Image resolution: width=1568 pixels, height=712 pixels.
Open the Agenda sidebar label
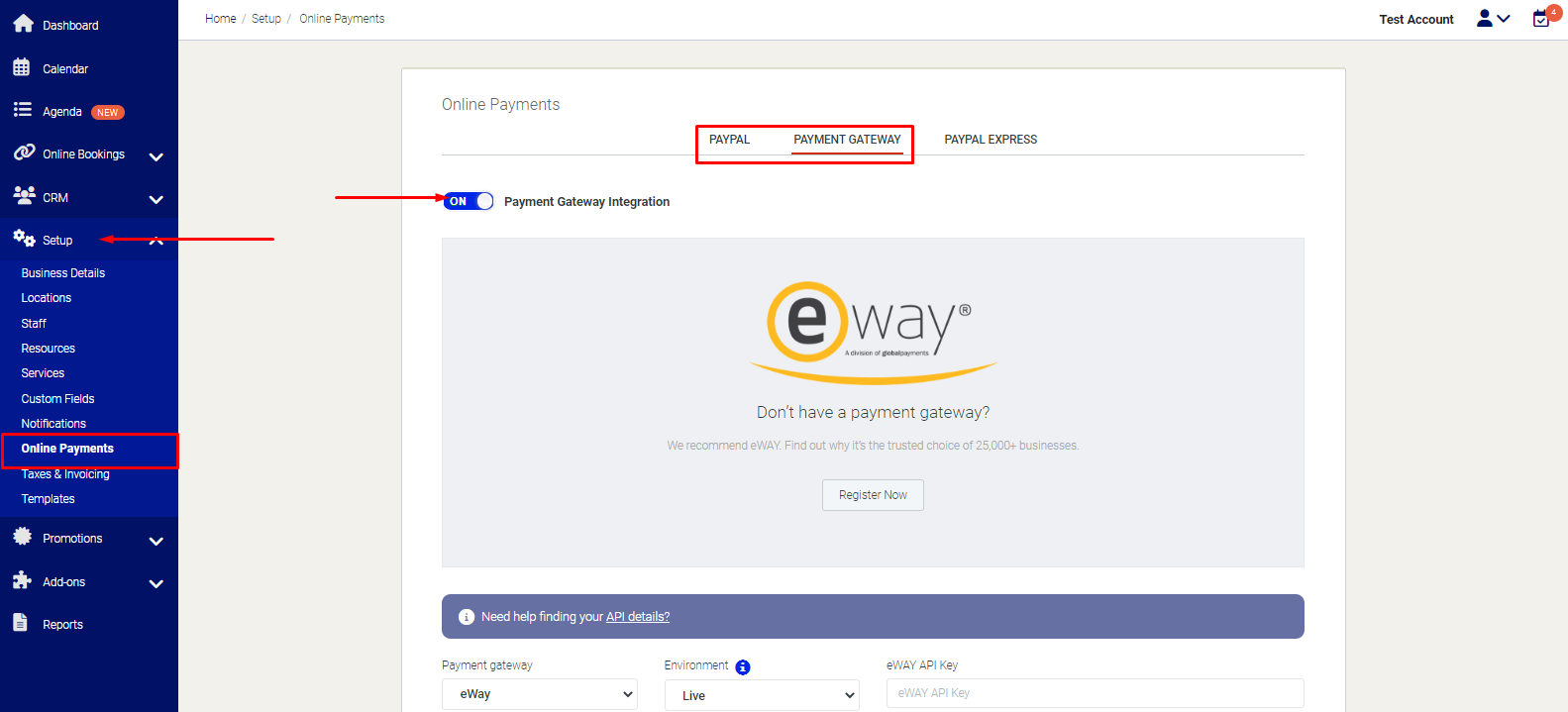[x=62, y=112]
